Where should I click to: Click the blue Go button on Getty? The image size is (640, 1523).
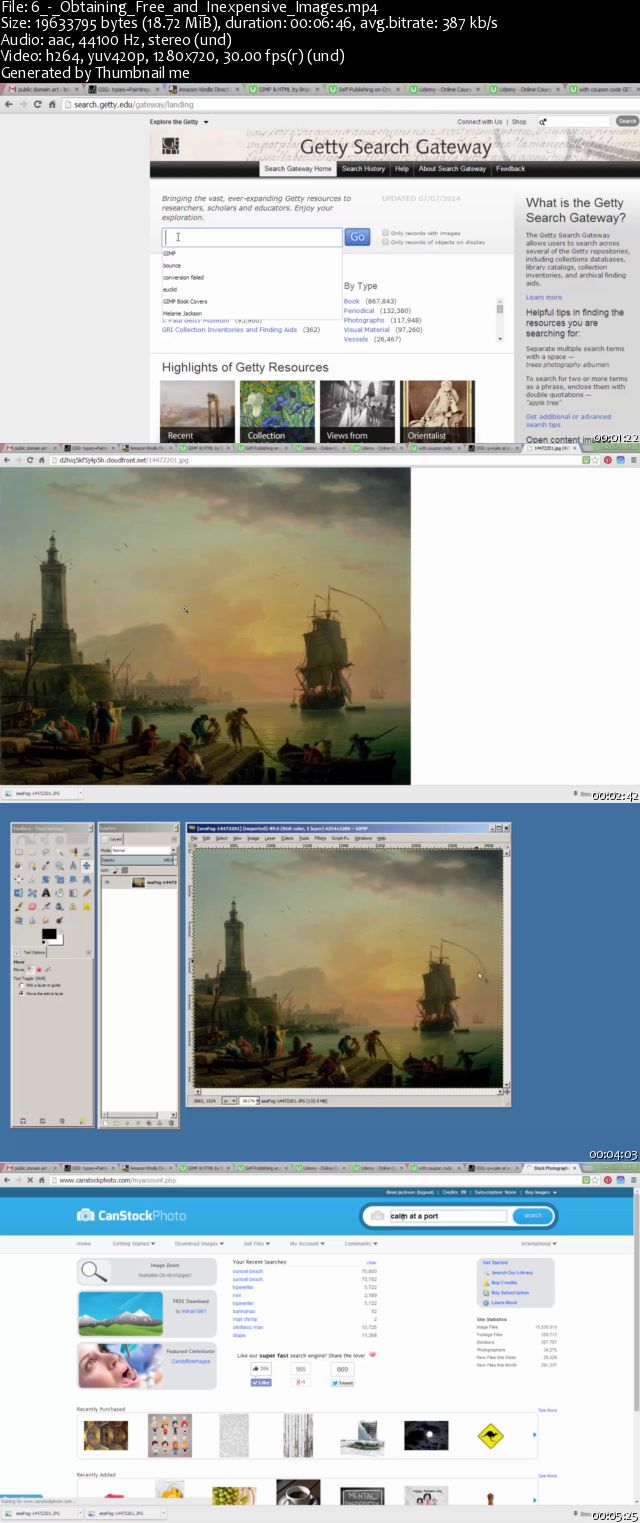(357, 237)
